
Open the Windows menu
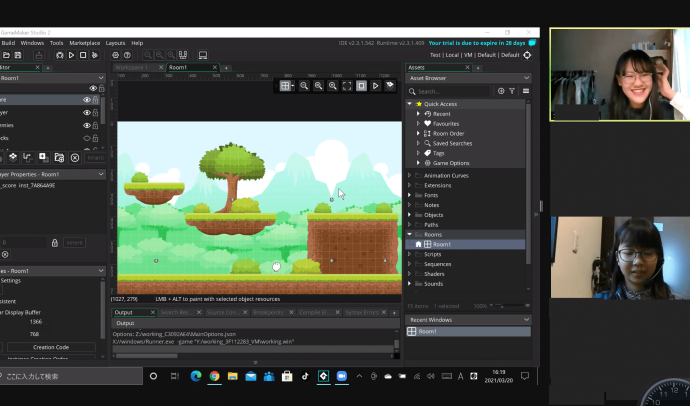pos(32,43)
